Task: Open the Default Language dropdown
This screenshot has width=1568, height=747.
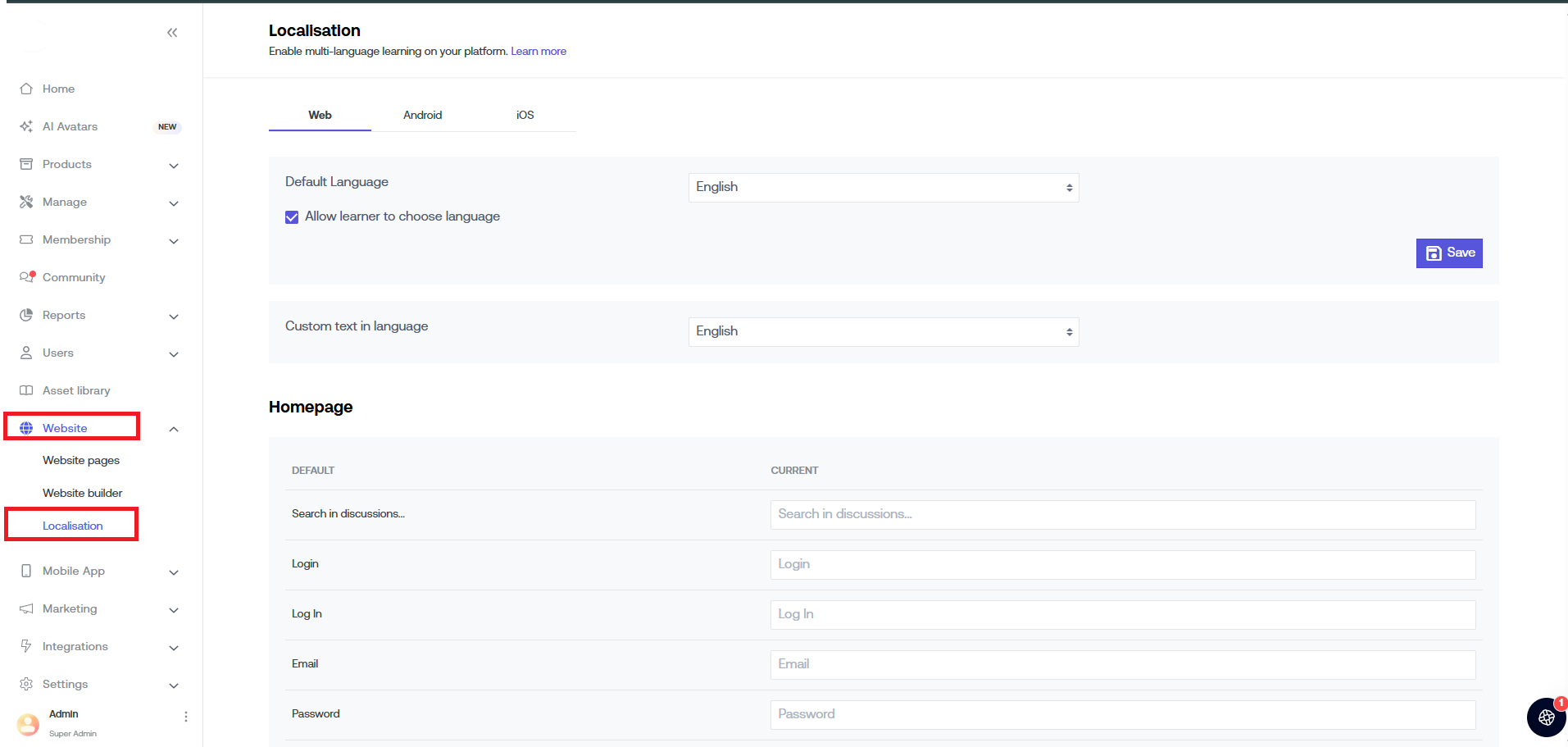Action: click(x=883, y=188)
